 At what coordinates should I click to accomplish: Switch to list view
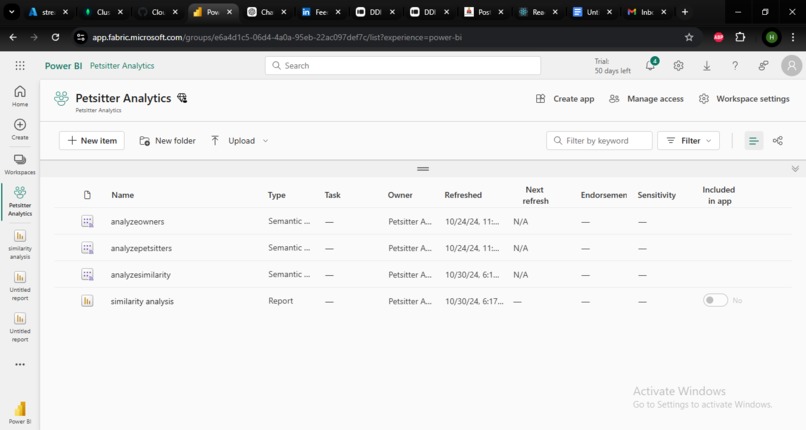click(x=754, y=141)
